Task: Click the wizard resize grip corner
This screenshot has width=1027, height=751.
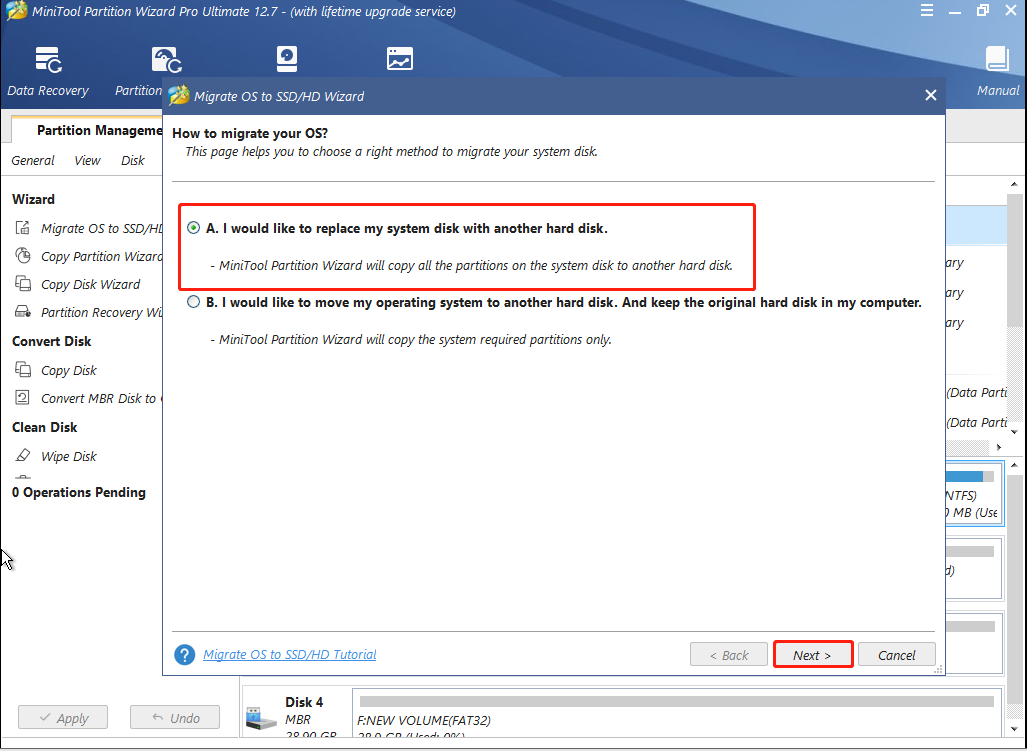Action: point(938,669)
